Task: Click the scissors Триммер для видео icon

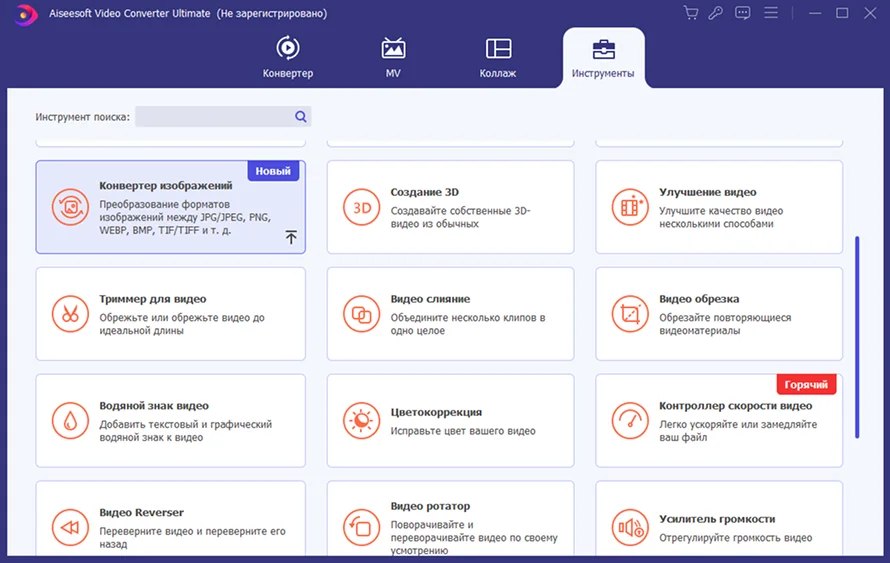Action: click(70, 314)
